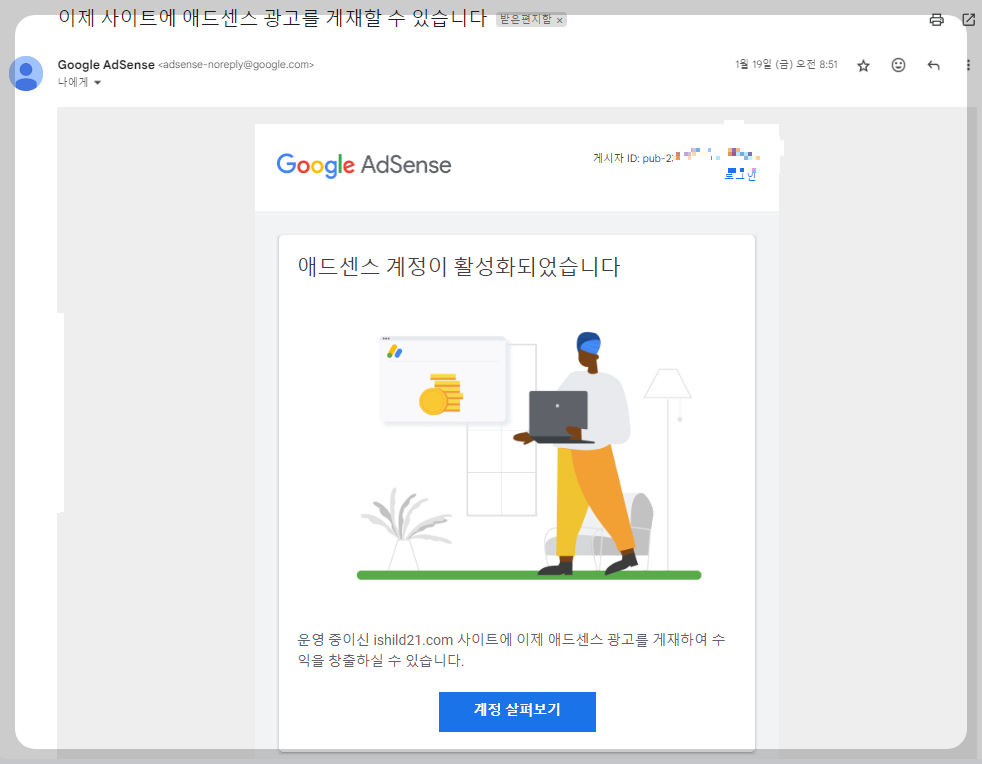Screen dimensions: 982x764
Task: Click the illustration of person with laptop
Action: coord(529,455)
